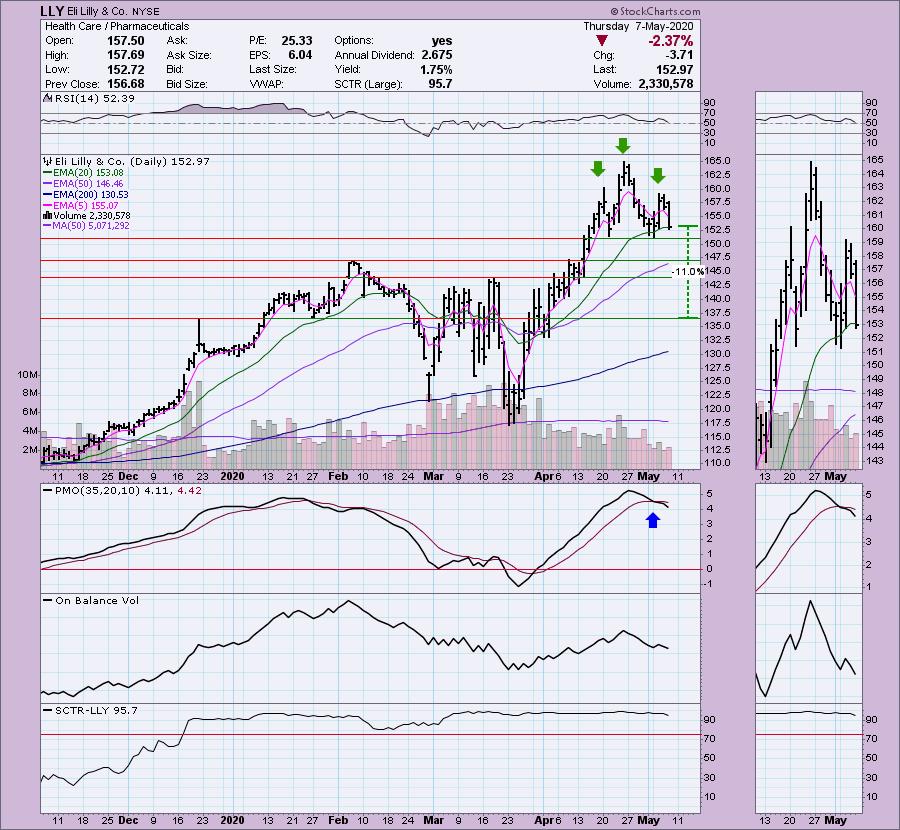This screenshot has height=830, width=900.
Task: Click the 2020 label on the price date axis
Action: click(x=232, y=476)
